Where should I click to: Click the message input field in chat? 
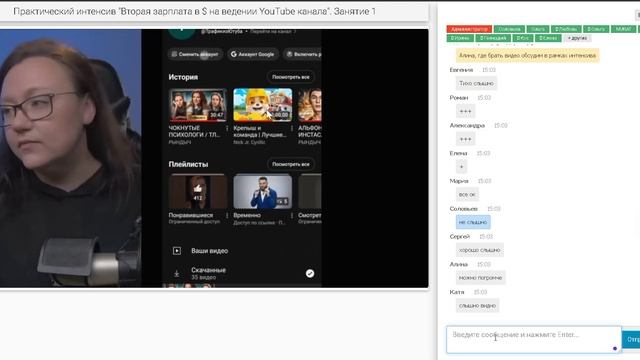[x=534, y=339]
